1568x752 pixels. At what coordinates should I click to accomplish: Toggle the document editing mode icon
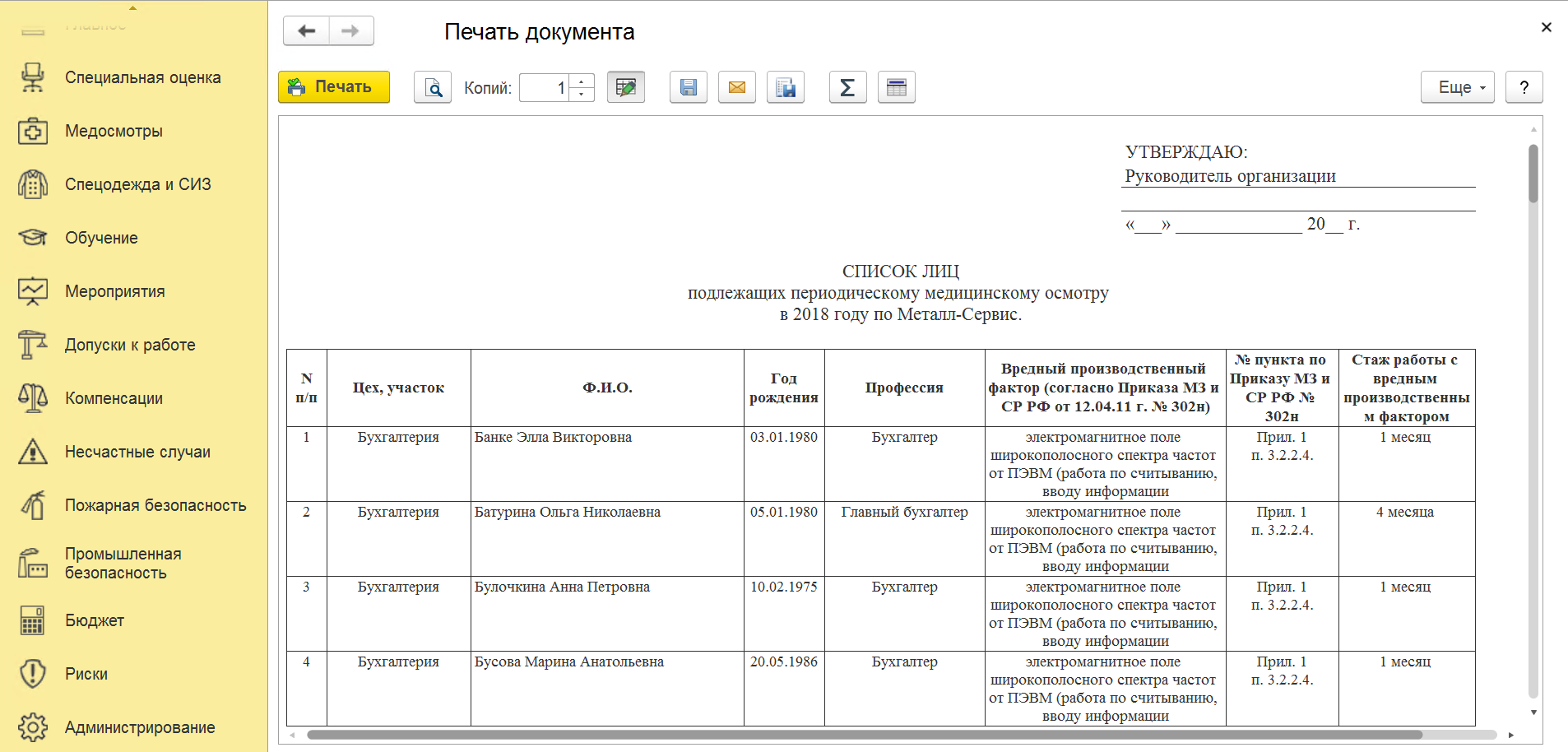tap(626, 87)
